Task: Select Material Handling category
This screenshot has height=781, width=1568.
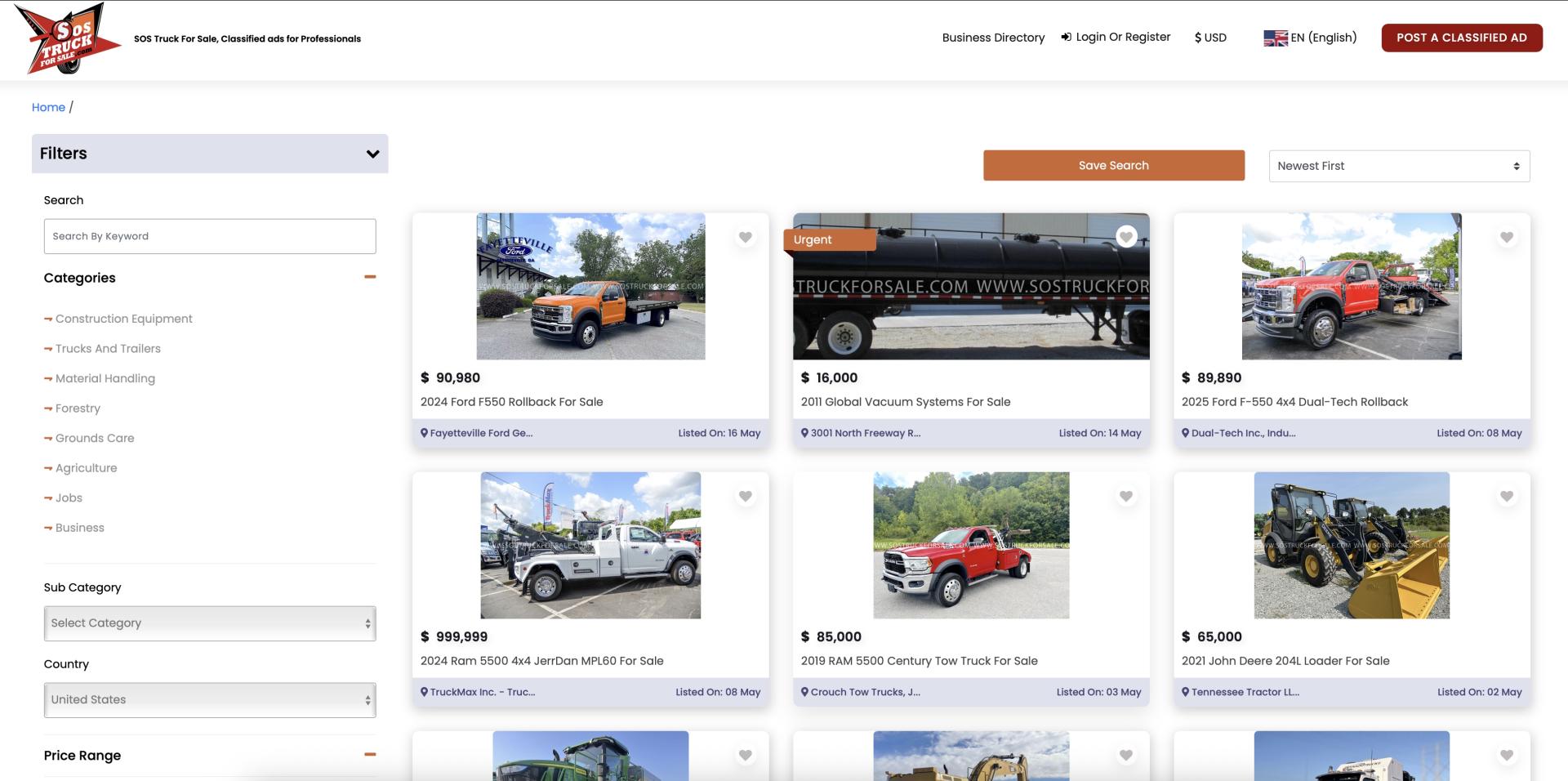Action: (105, 378)
